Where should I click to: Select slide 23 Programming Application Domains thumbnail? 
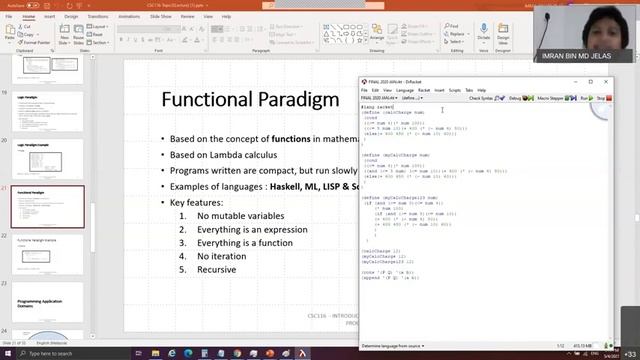coord(48,302)
